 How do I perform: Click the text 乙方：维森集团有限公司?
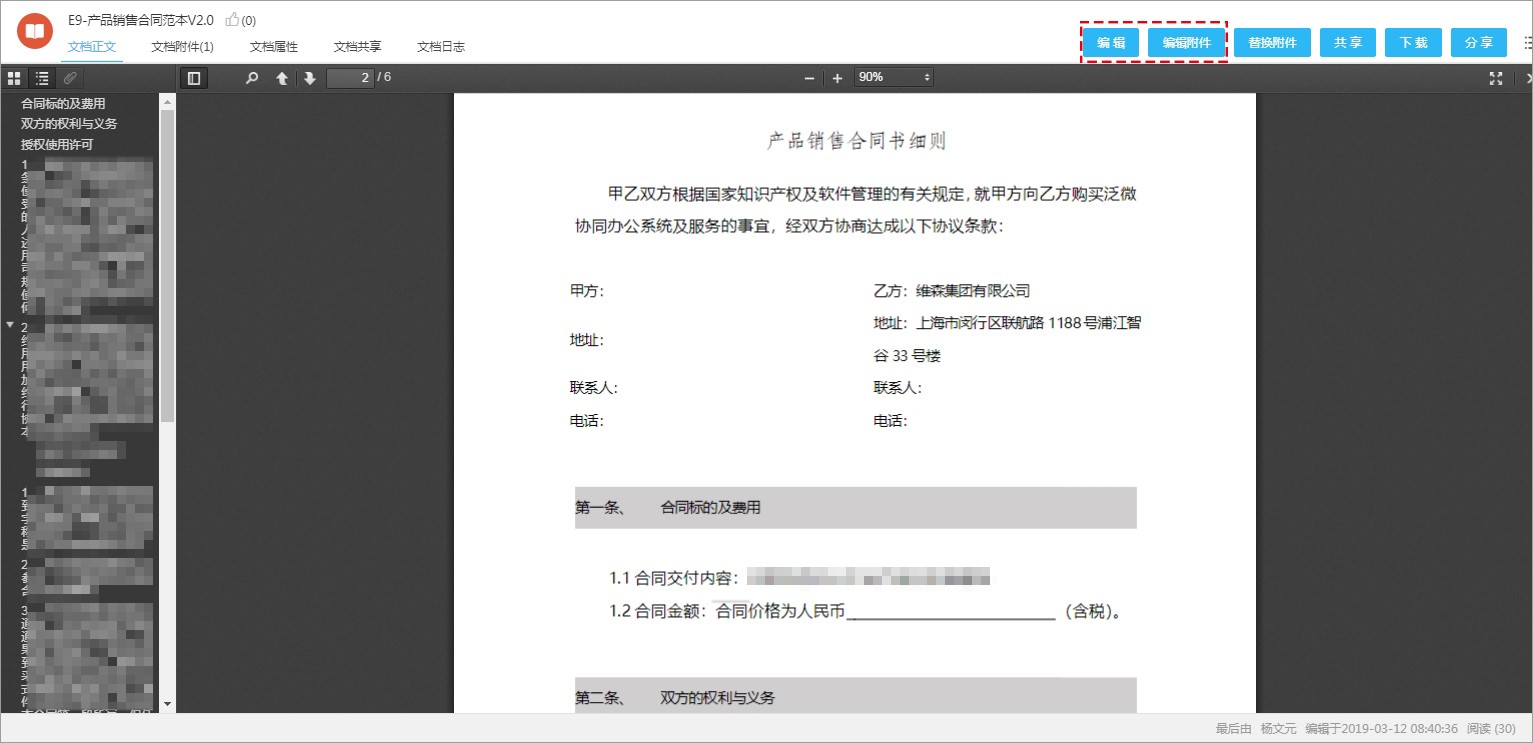coord(951,291)
